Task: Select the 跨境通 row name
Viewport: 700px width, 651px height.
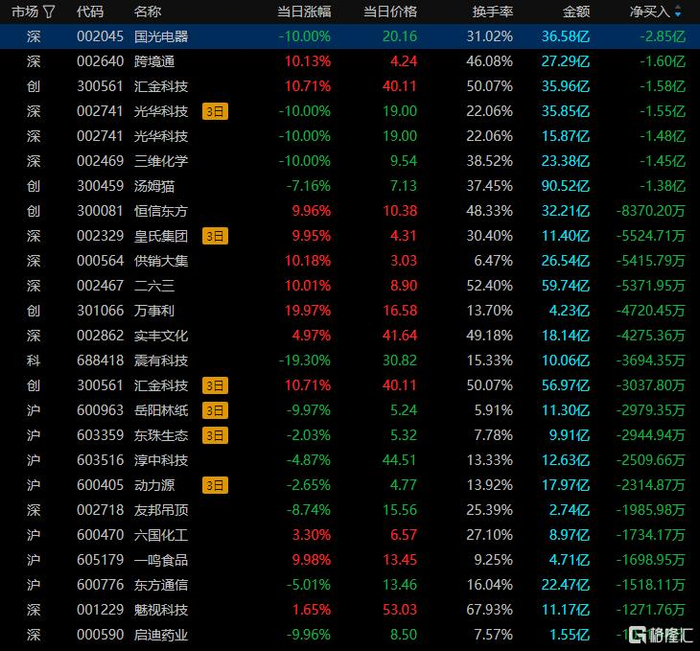Action: pos(154,61)
